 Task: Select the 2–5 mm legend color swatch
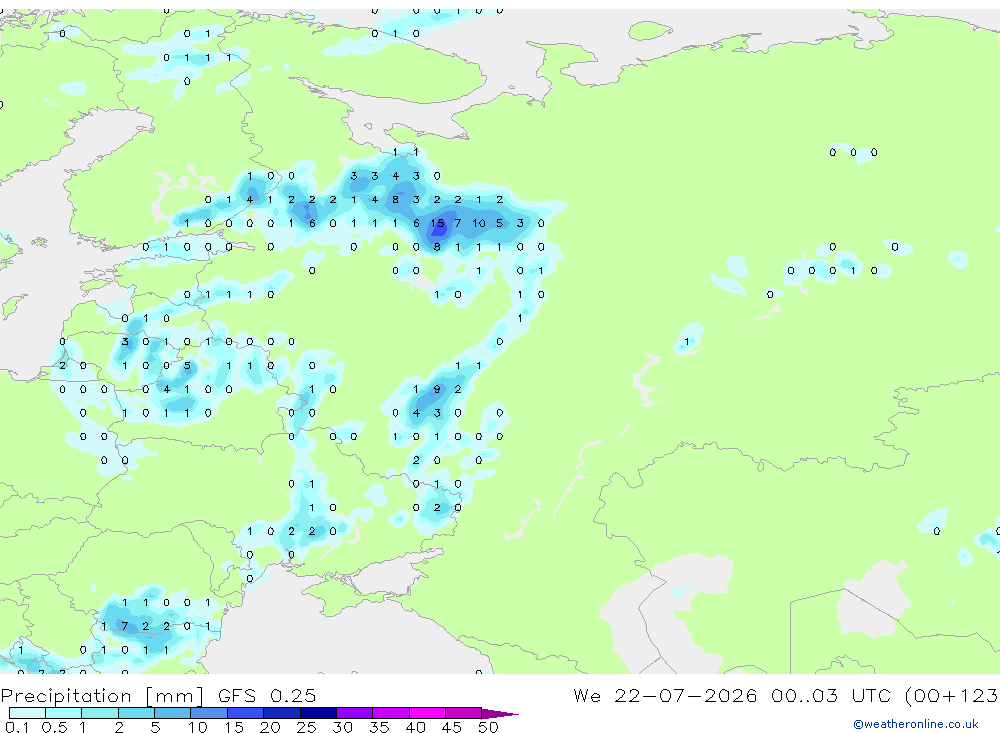[136, 713]
